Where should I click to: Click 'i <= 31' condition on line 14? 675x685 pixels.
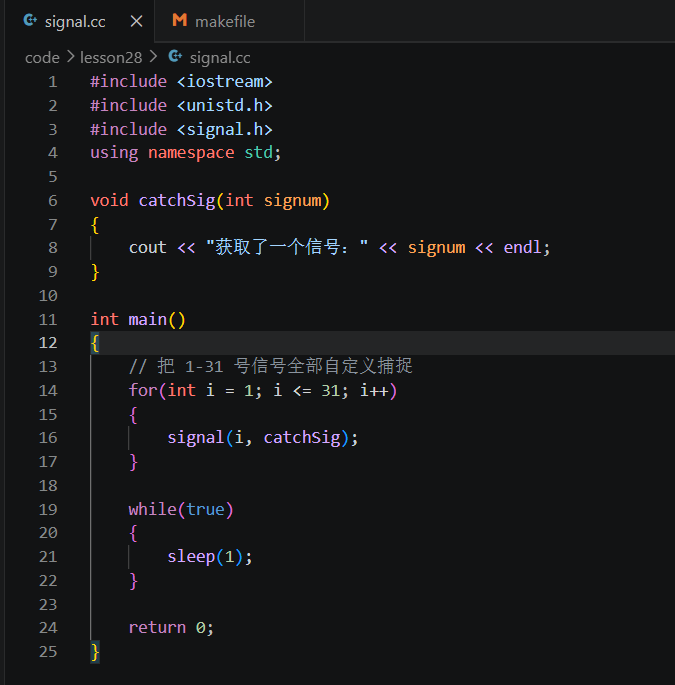point(307,390)
